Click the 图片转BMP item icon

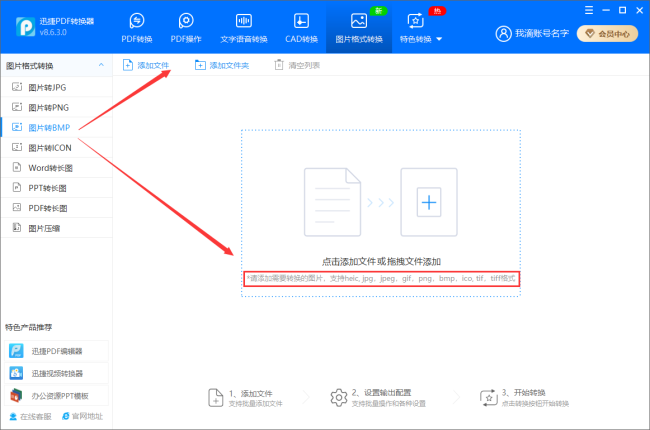click(17, 127)
